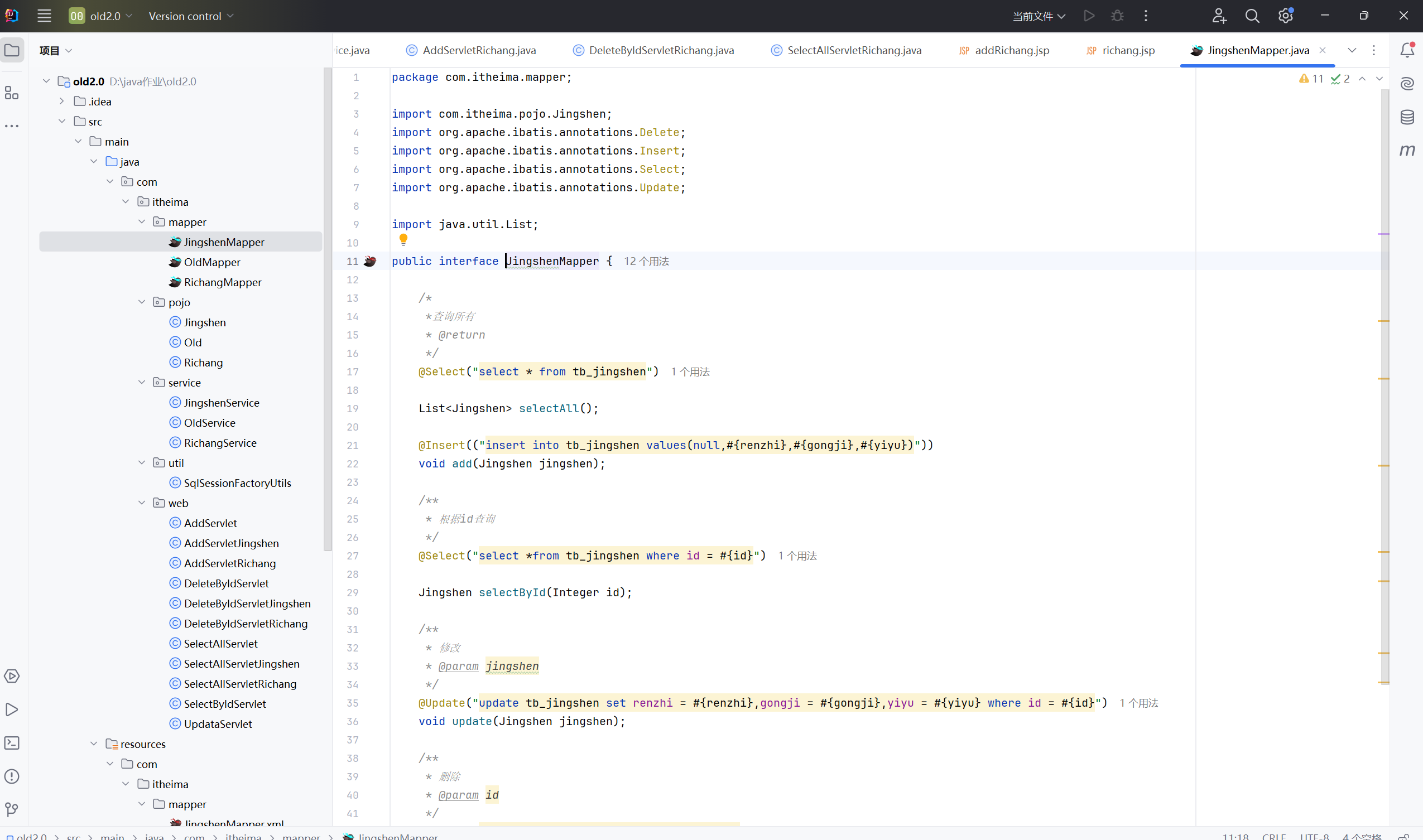Click the 12 个用法 usages hint

pyautogui.click(x=646, y=261)
